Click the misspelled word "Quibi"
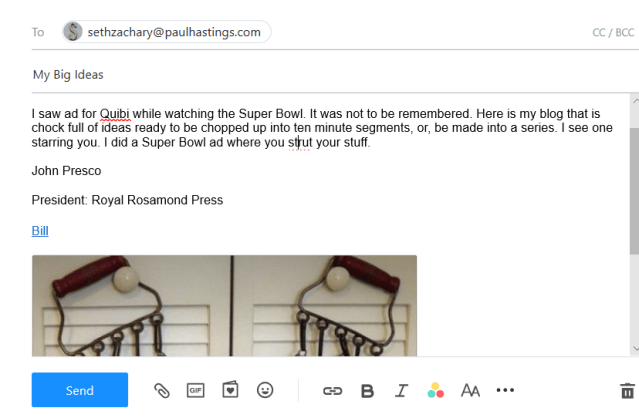 tap(116, 113)
